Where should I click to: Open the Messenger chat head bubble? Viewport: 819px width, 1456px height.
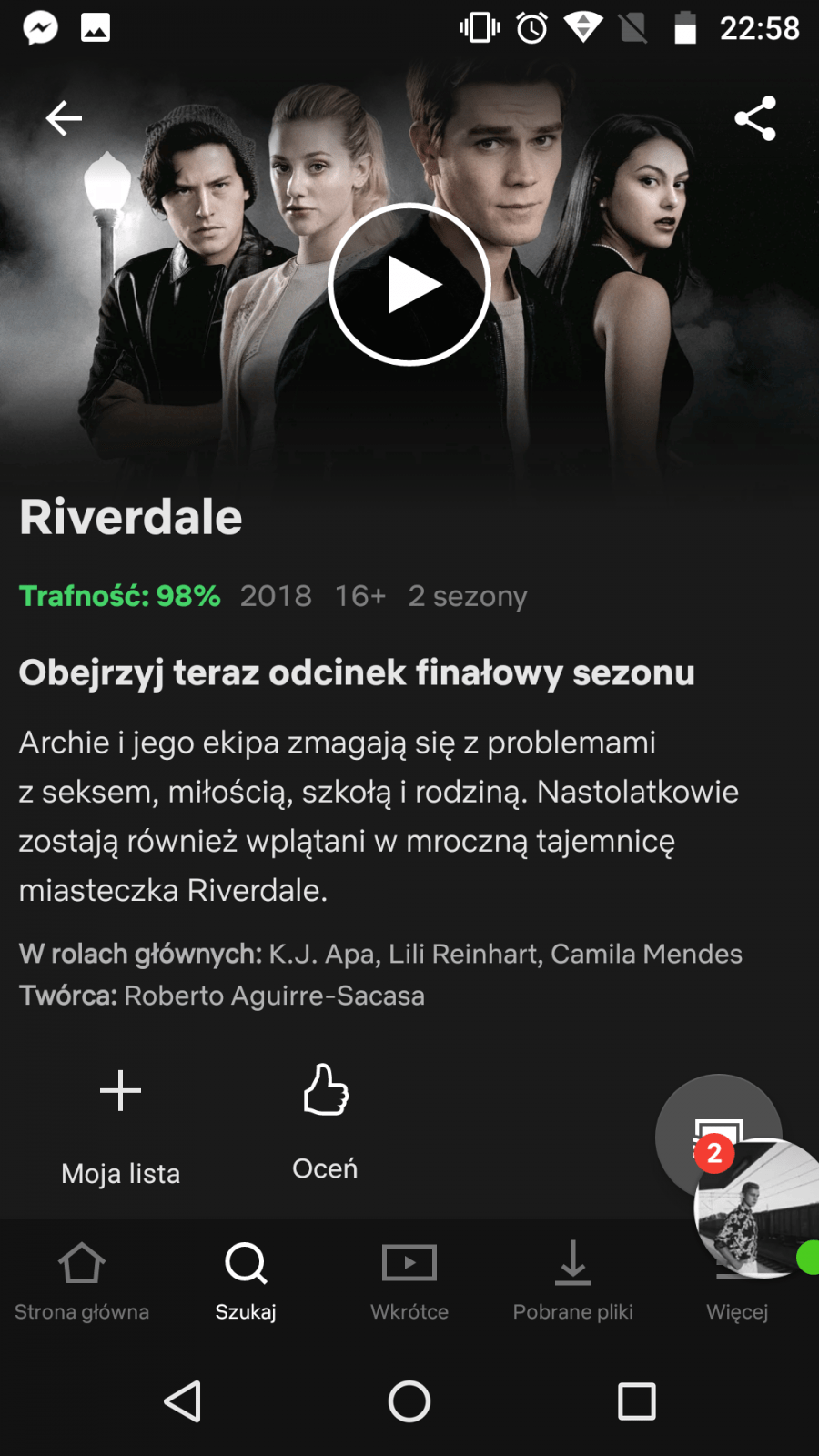757,1208
